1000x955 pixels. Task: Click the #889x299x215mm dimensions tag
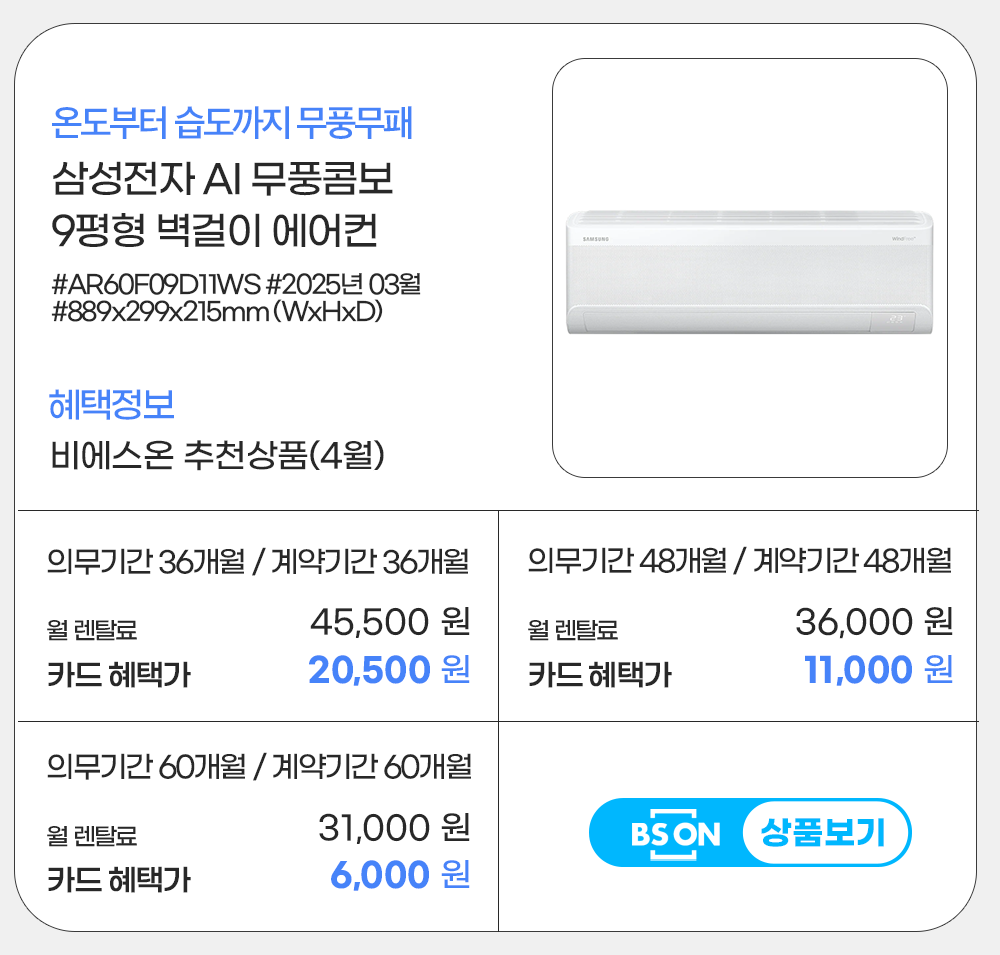tap(218, 311)
